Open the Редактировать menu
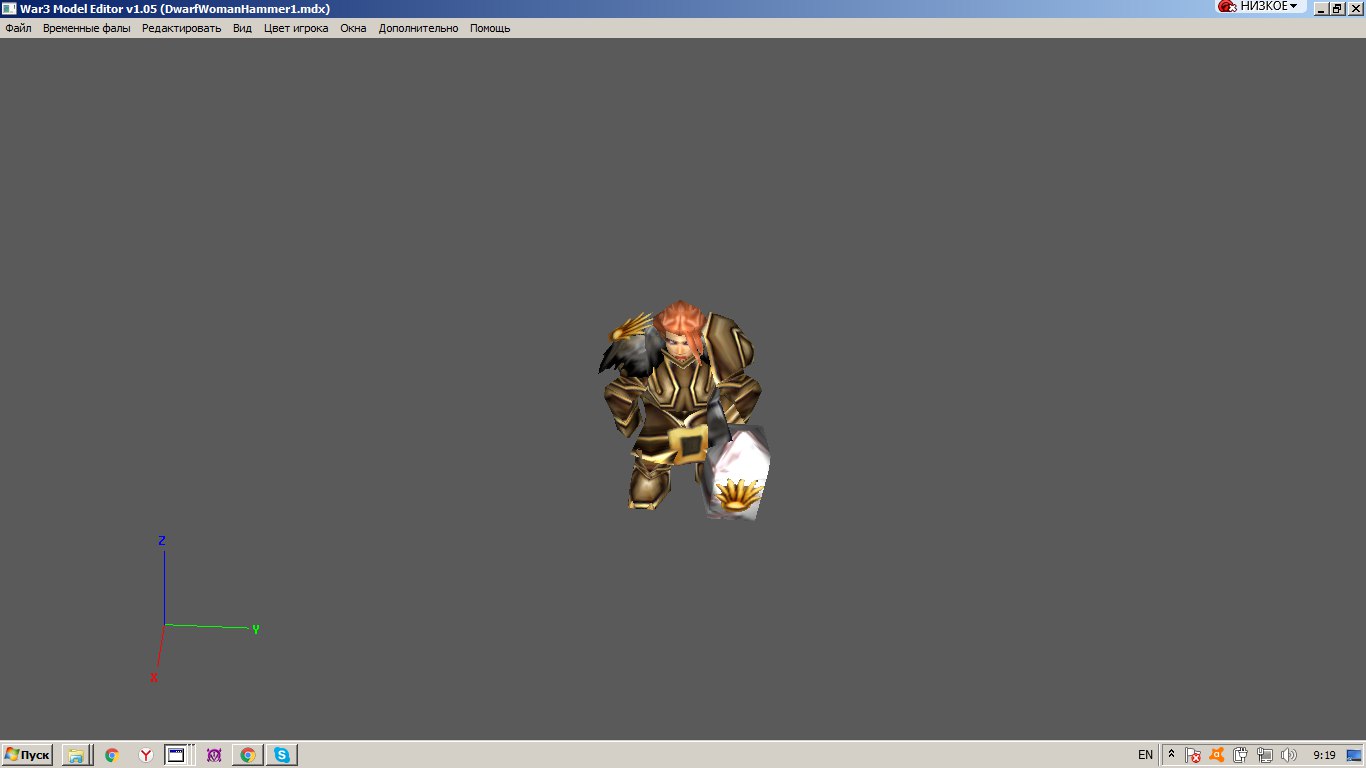 pos(181,28)
